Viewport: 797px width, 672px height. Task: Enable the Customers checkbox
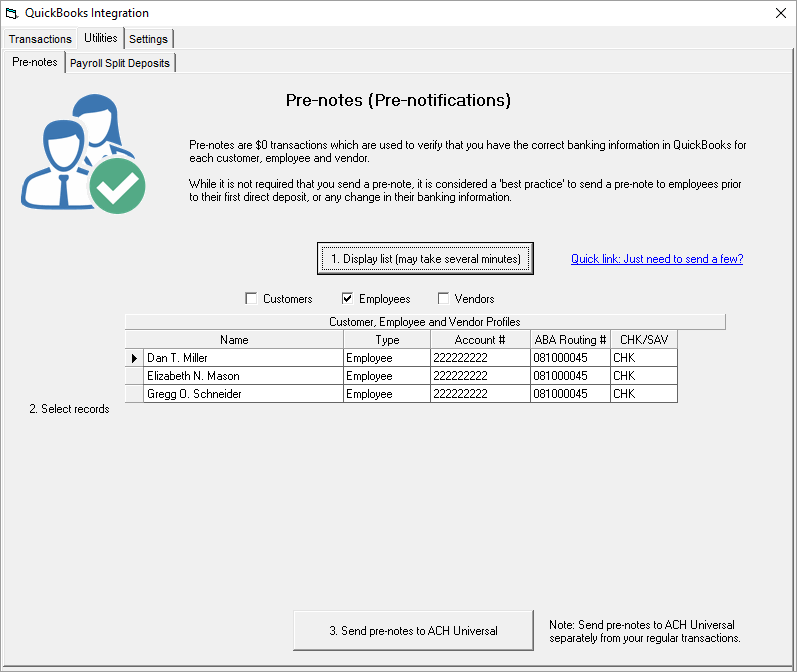tap(251, 299)
